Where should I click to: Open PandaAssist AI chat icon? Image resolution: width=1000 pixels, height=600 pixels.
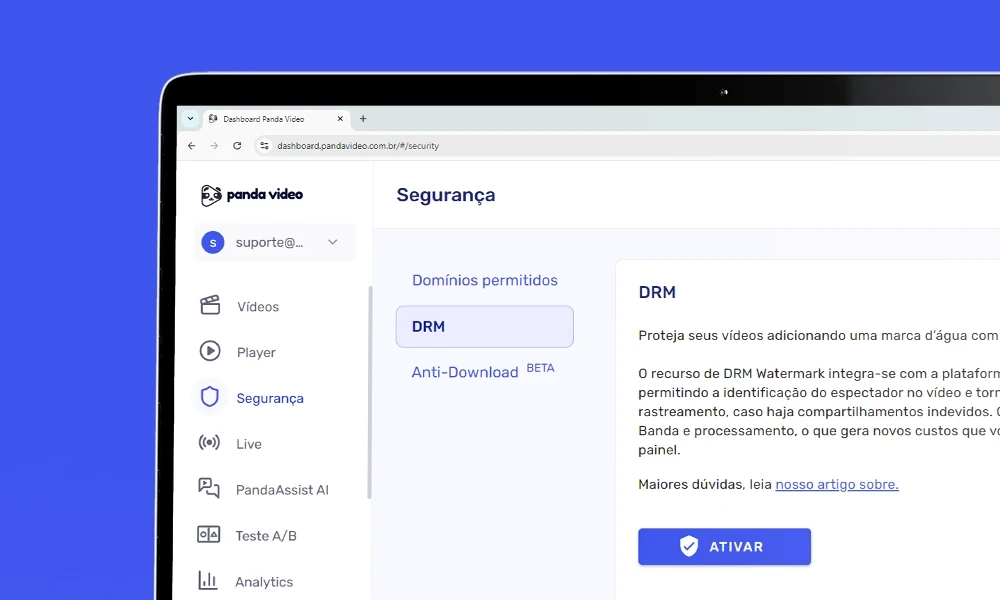click(210, 489)
